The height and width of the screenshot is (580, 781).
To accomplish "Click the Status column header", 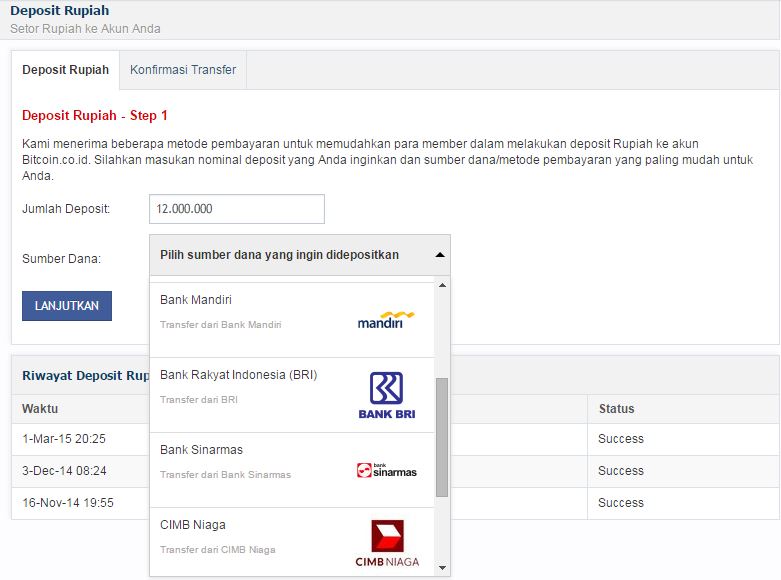I will pyautogui.click(x=617, y=409).
